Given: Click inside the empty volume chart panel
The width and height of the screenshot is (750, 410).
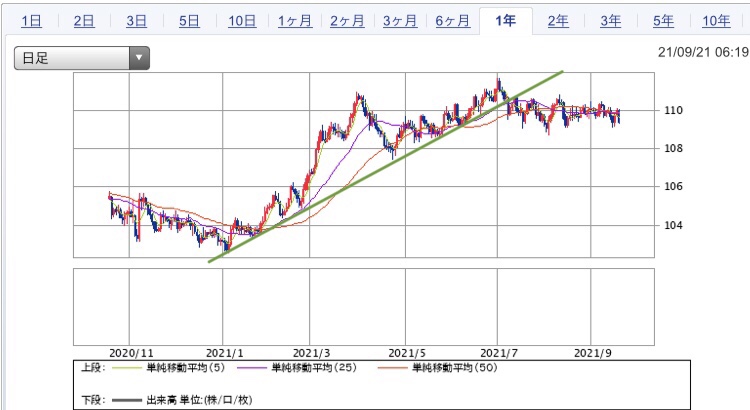Looking at the screenshot, I should [x=364, y=307].
